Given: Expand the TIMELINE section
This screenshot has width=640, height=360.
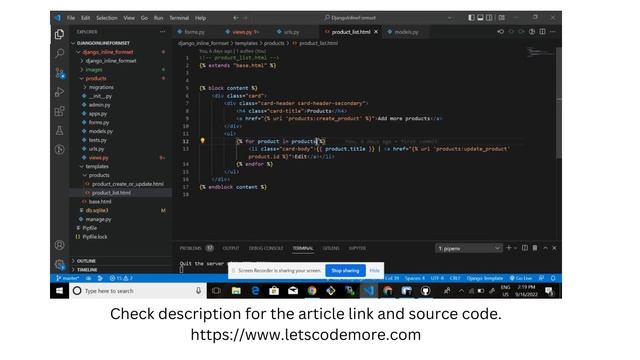Looking at the screenshot, I should pos(87,269).
